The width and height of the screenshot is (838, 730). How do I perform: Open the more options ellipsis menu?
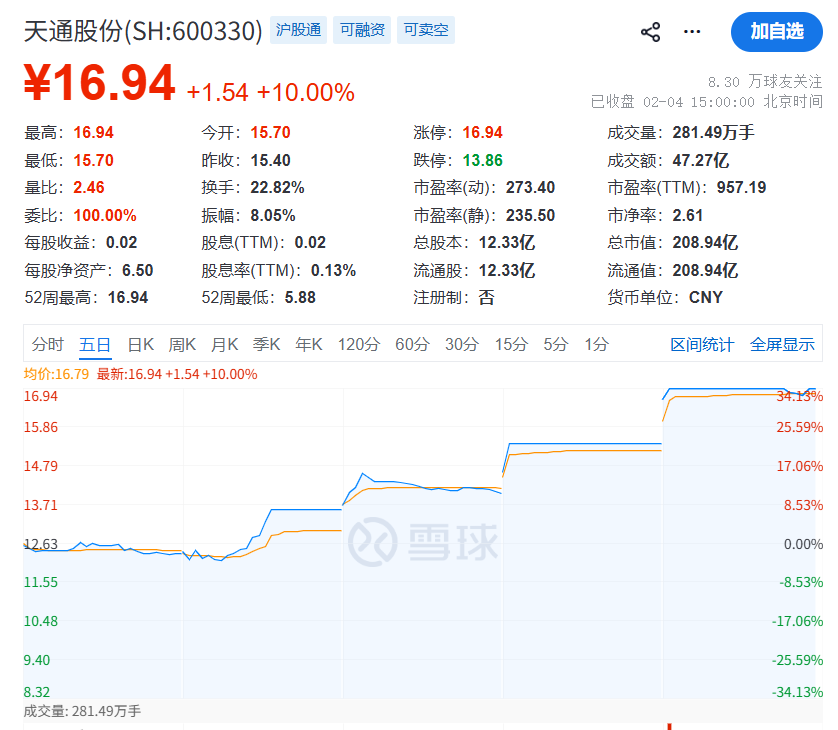pyautogui.click(x=692, y=32)
